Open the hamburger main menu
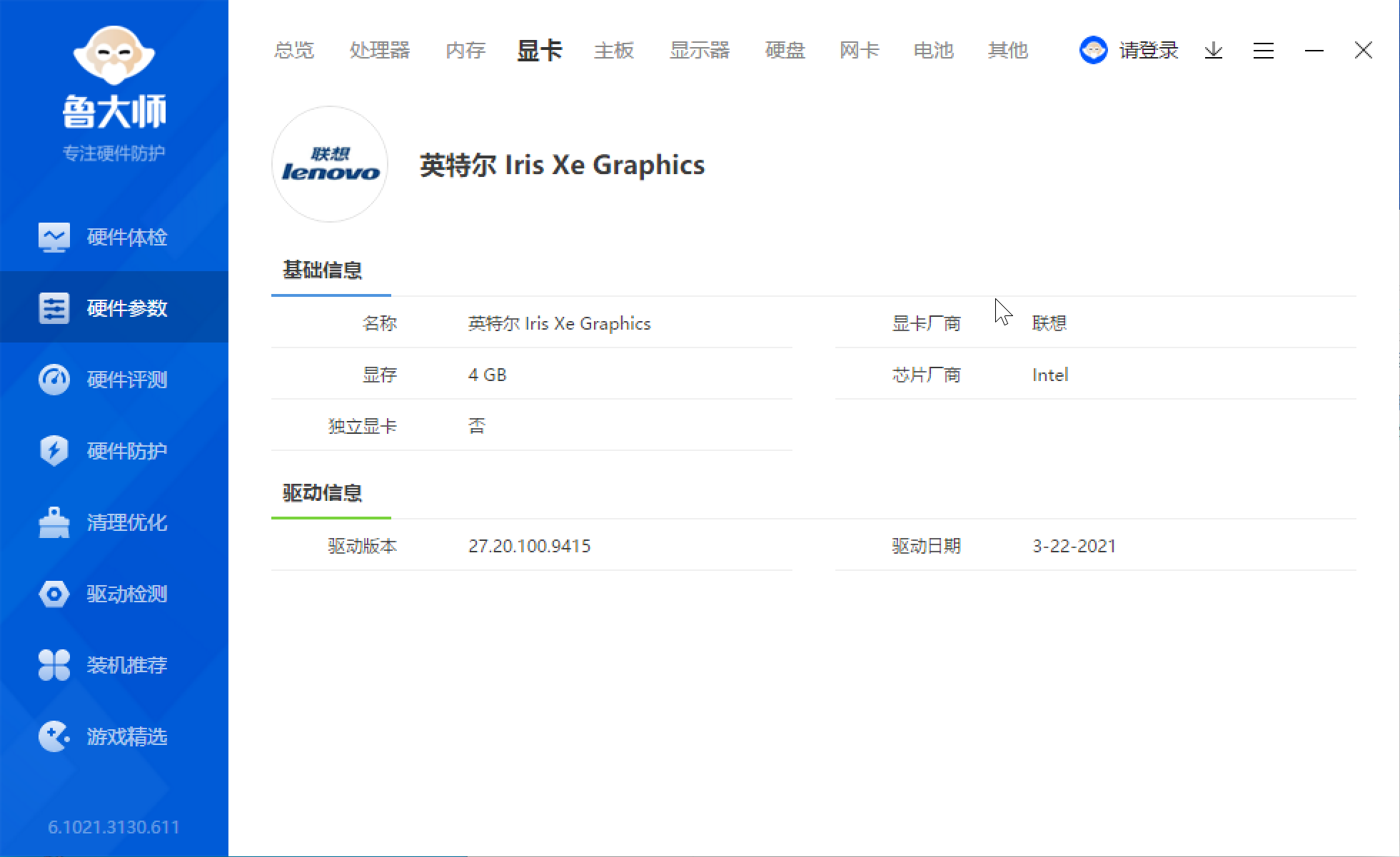The height and width of the screenshot is (857, 1400). 1264,50
